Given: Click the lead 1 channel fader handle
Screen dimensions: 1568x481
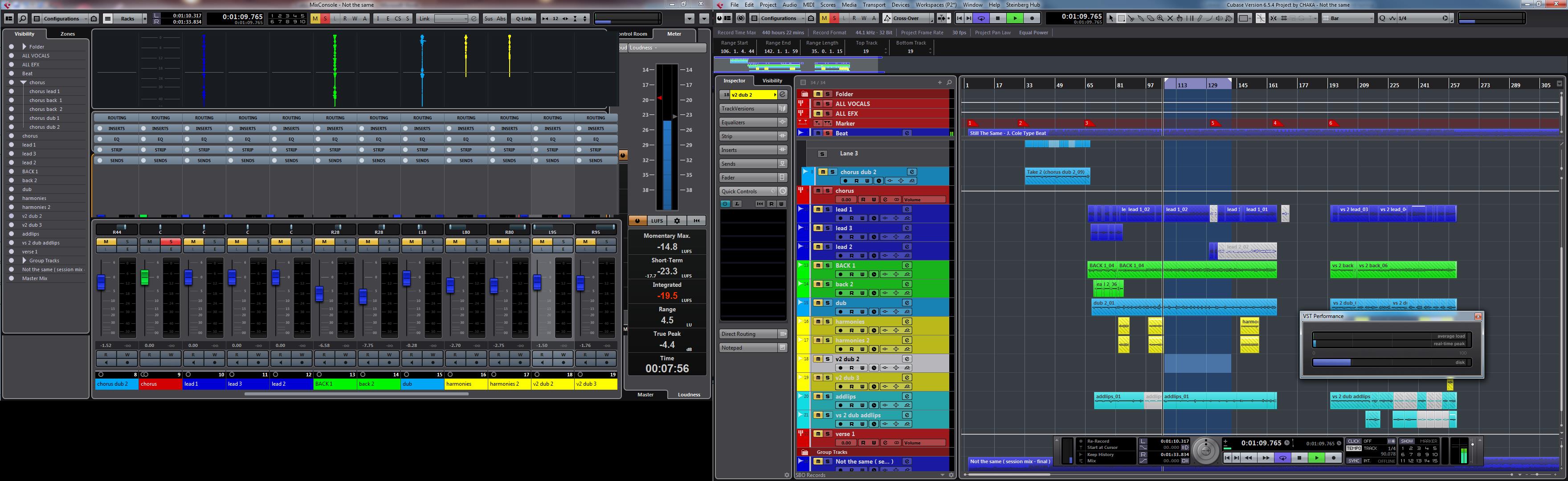Looking at the screenshot, I should coord(189,277).
